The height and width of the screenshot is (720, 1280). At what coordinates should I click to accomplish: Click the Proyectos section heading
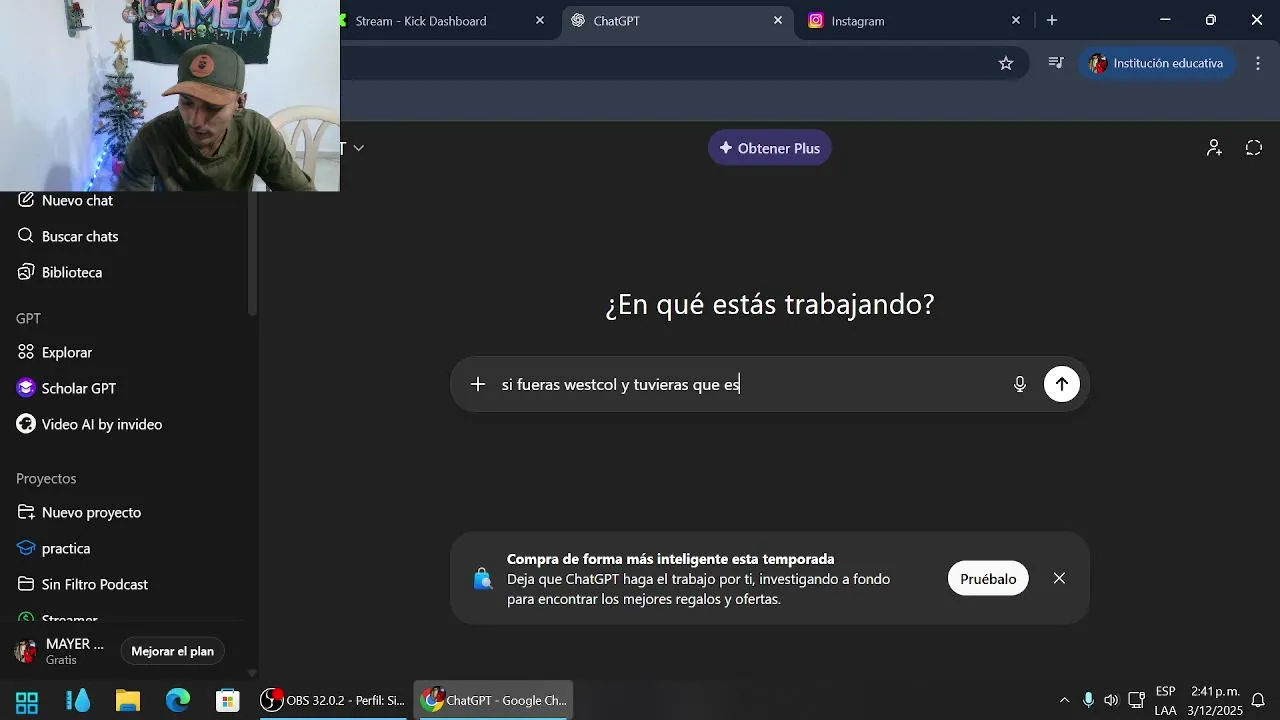coord(46,478)
